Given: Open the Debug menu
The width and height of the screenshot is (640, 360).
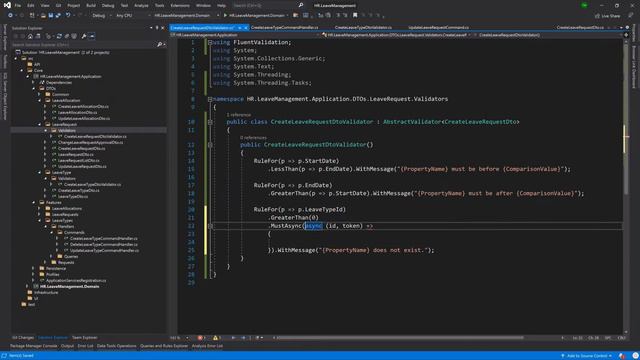Looking at the screenshot, I should pyautogui.click(x=108, y=6).
